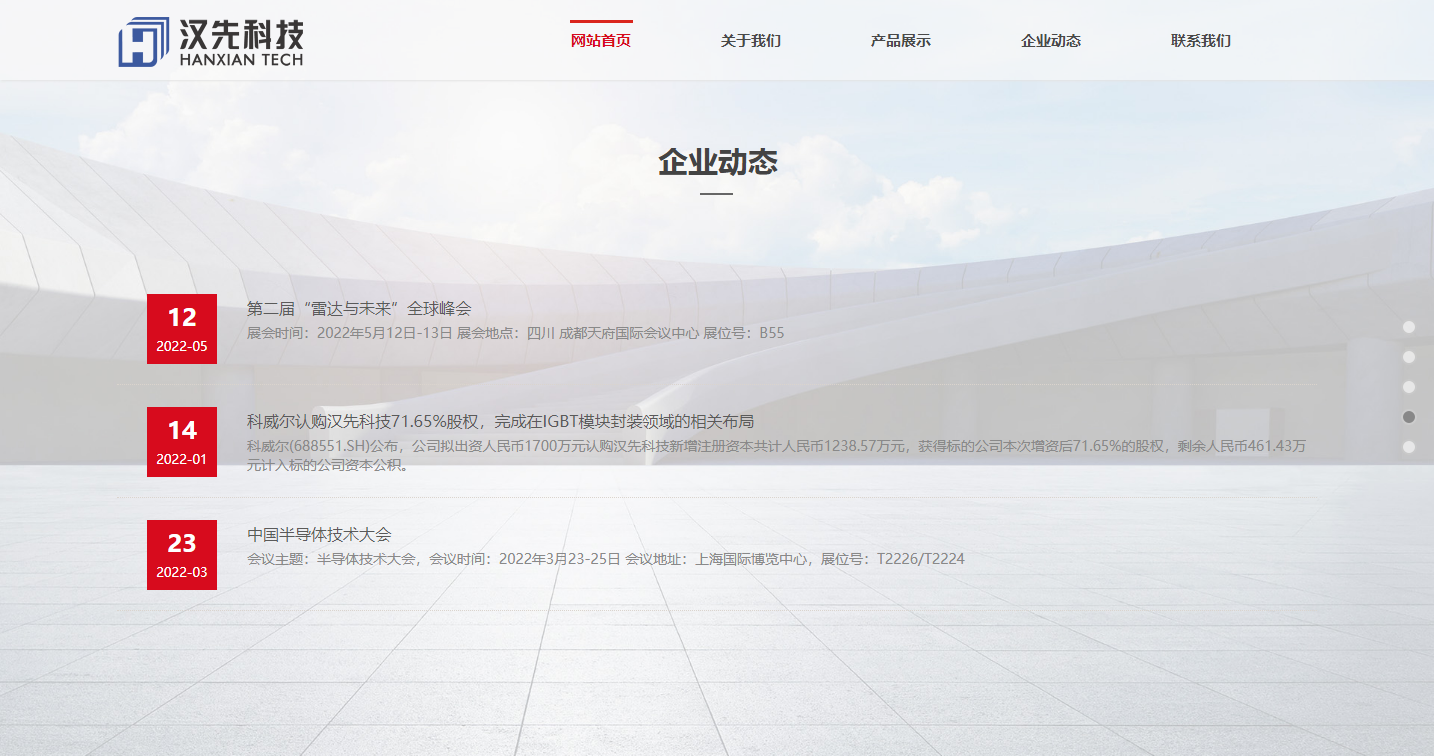Viewport: 1434px width, 756px height.
Task: Open the "雷达与未来"全球峰会 news article
Action: [x=359, y=309]
